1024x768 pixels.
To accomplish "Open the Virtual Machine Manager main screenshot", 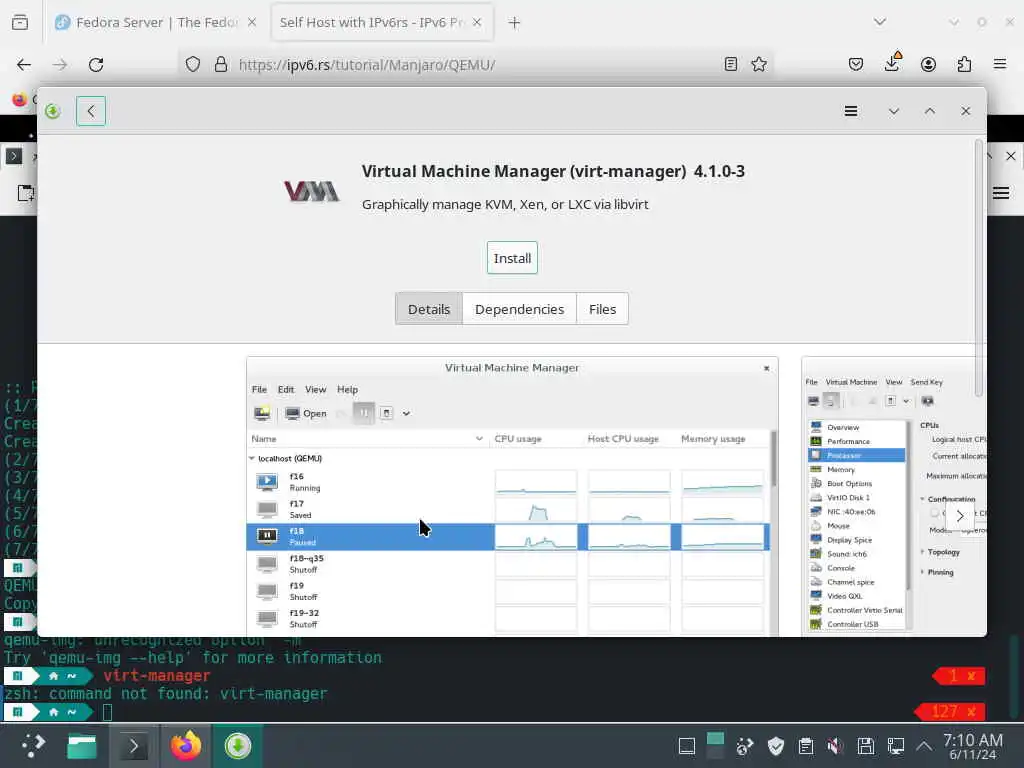I will (x=512, y=496).
